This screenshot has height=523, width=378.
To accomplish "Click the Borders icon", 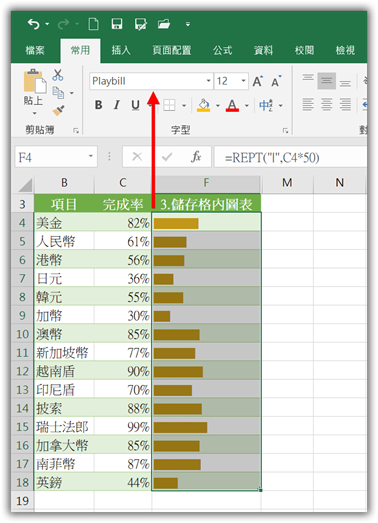I will [x=169, y=105].
